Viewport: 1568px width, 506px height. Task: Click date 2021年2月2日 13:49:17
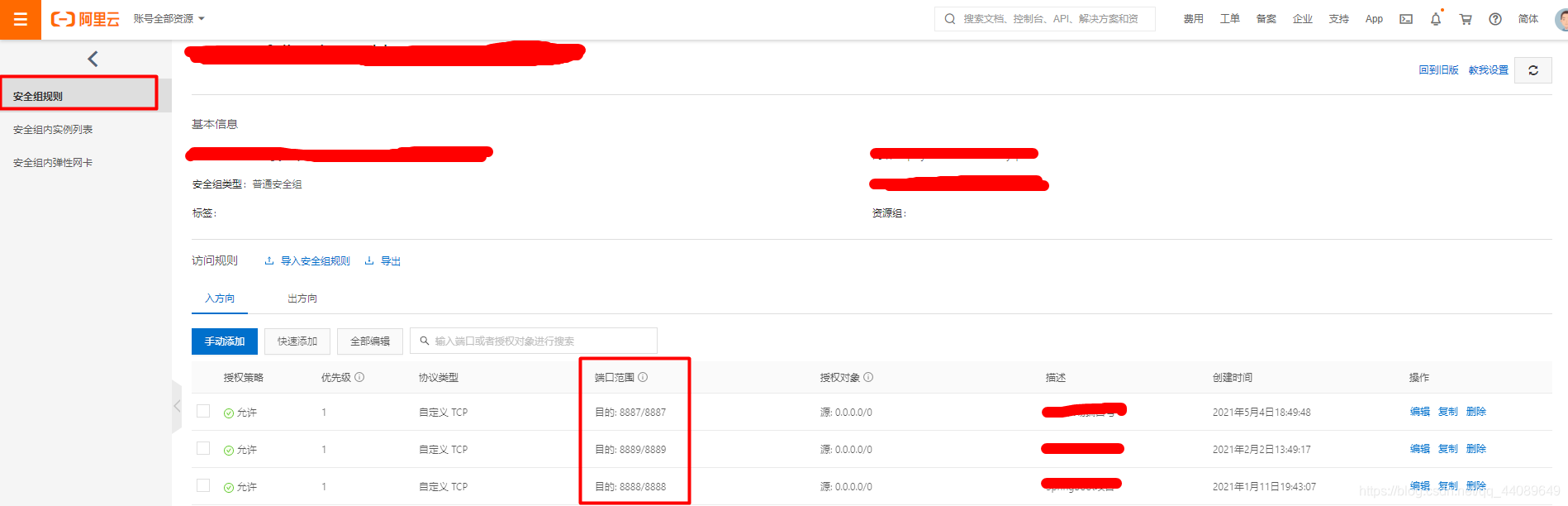click(1262, 450)
